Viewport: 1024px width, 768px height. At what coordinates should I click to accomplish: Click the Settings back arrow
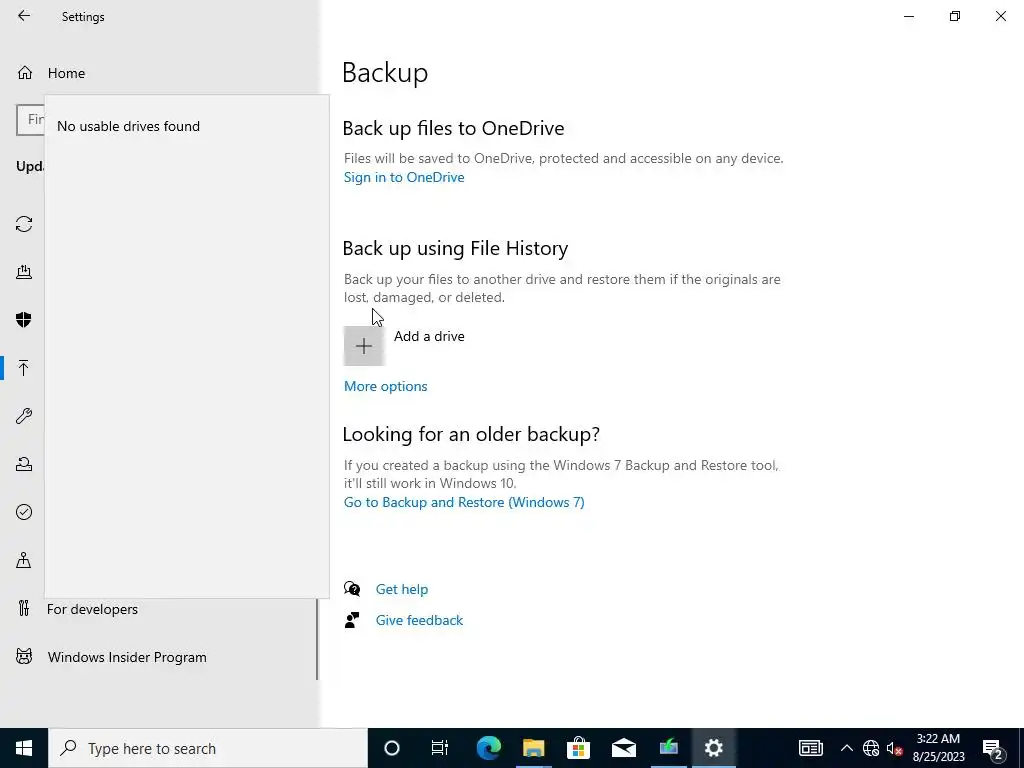click(x=24, y=16)
